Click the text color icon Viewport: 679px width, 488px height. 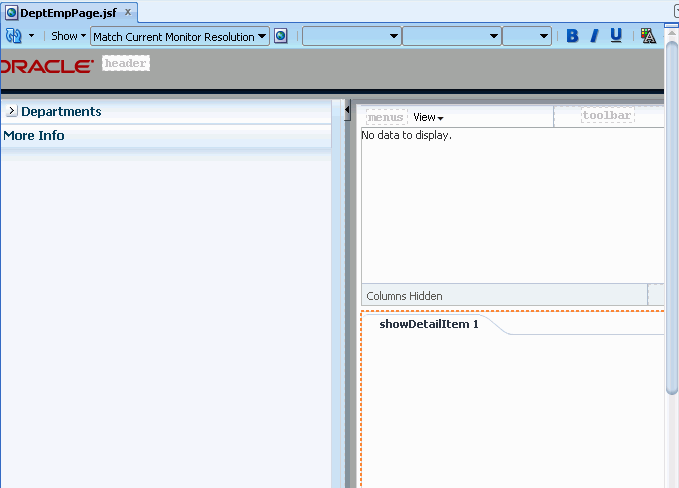click(648, 36)
